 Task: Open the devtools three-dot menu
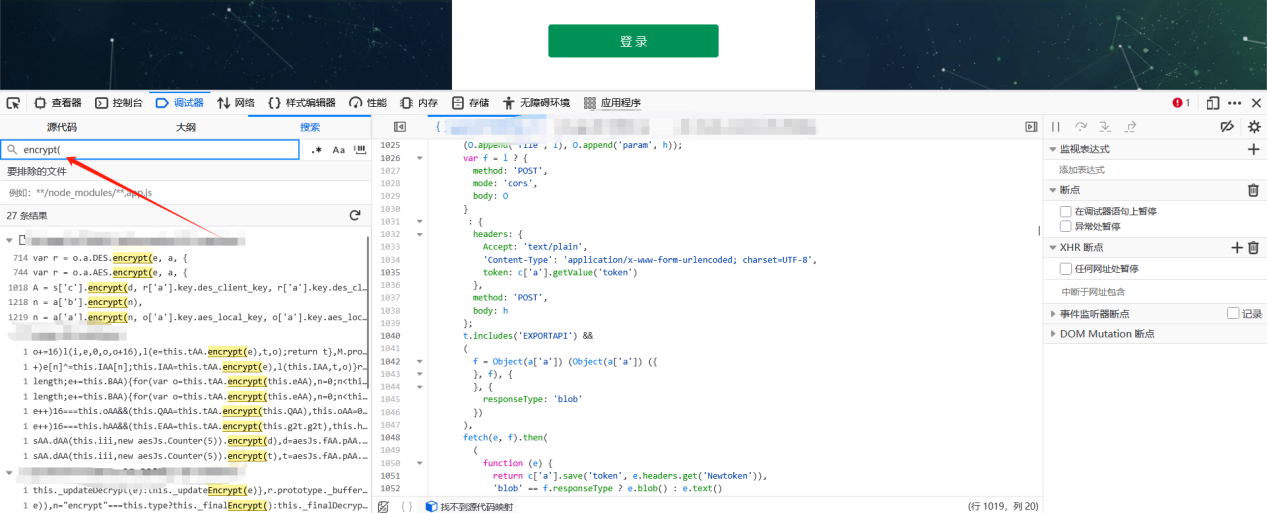click(1234, 102)
